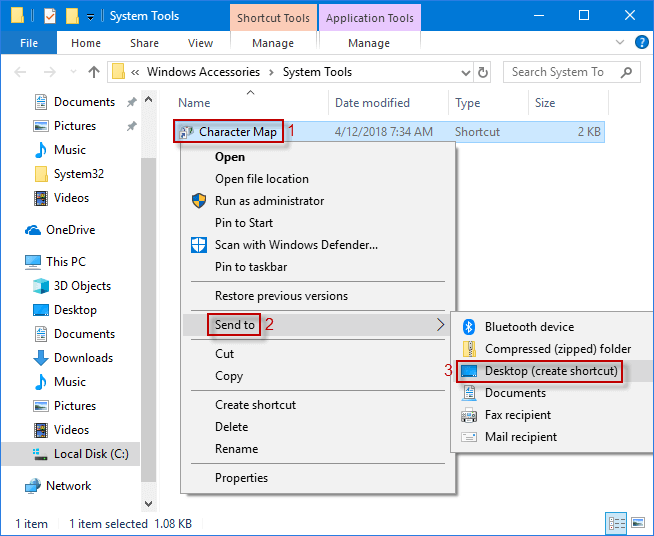Viewport: 654px width, 536px height.
Task: Click the chevron after Windows Accessories in address bar
Action: pos(272,72)
